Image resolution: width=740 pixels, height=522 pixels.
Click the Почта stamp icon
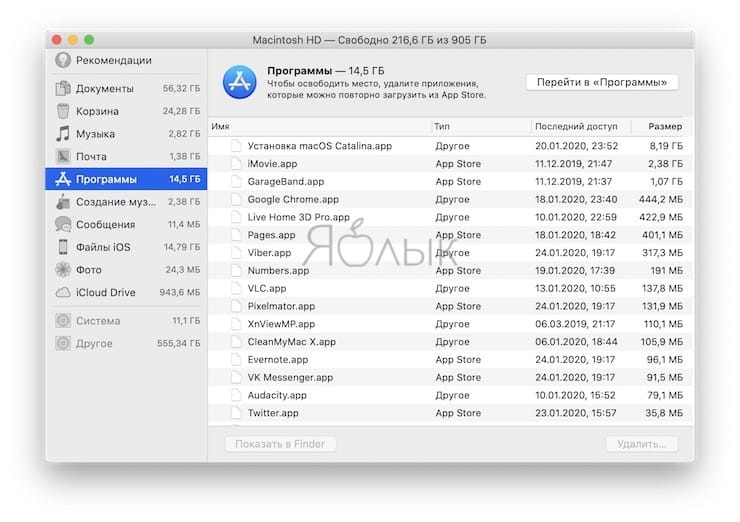(63, 156)
